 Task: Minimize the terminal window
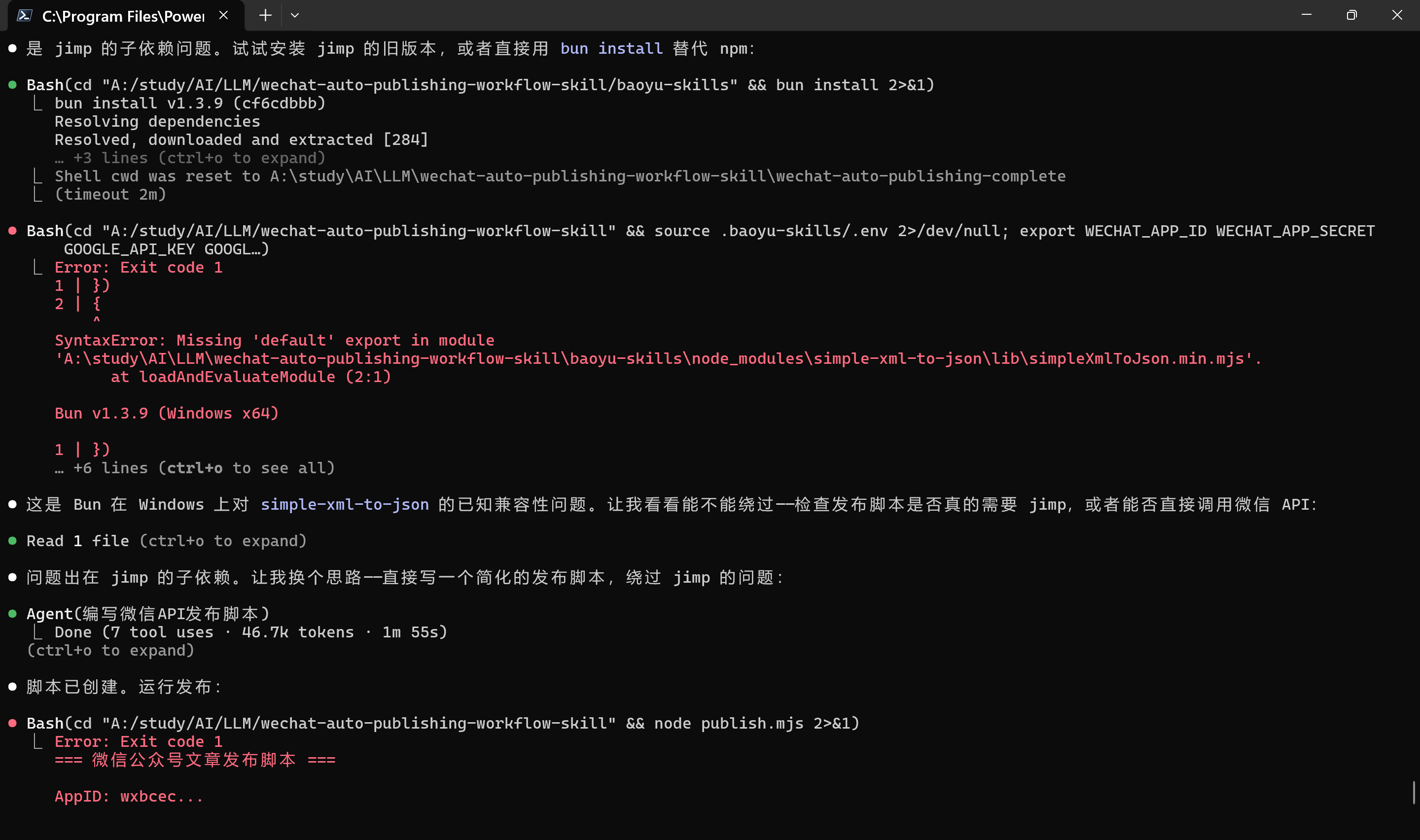(1306, 15)
